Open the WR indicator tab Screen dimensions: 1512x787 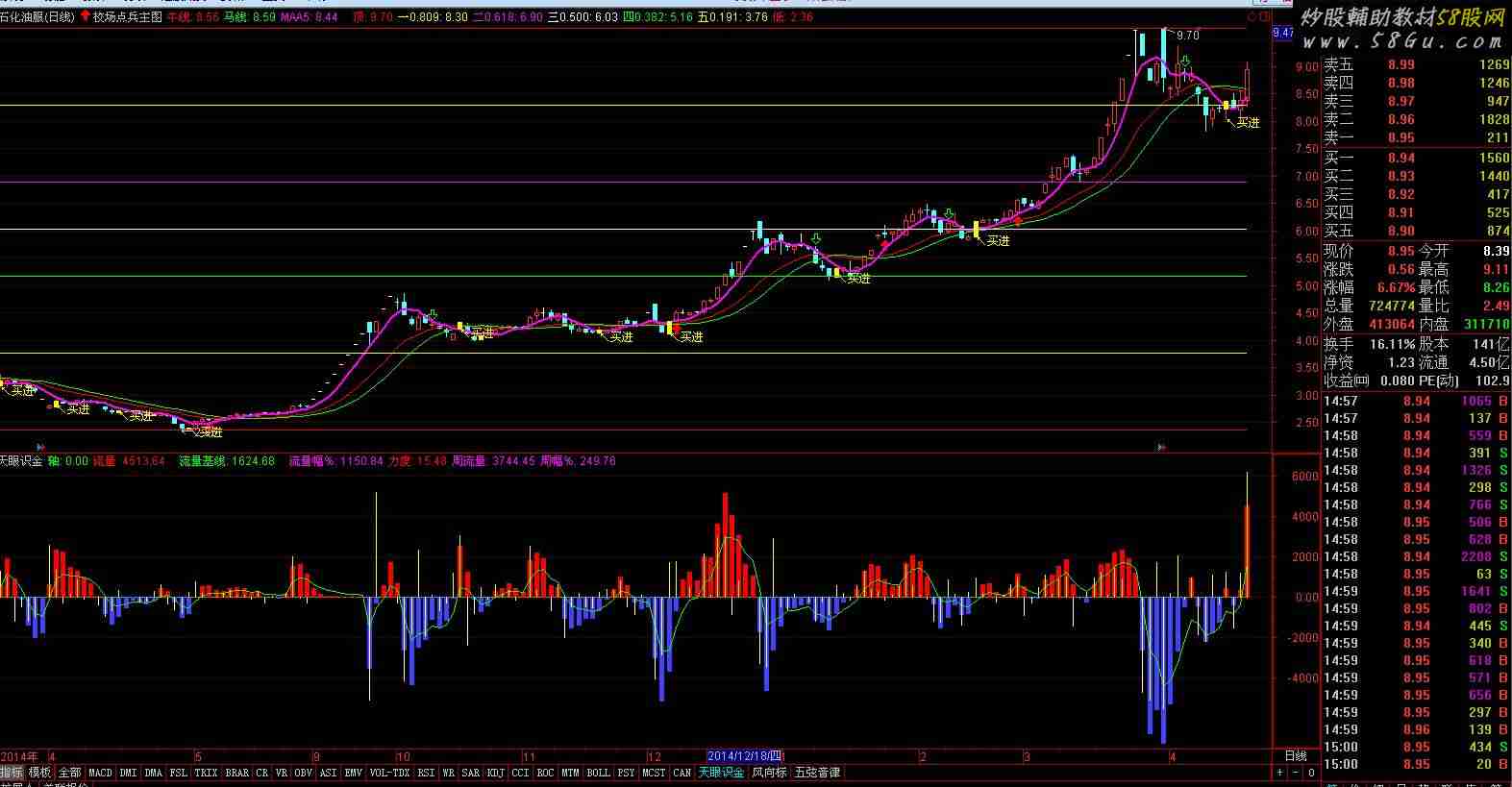449,773
